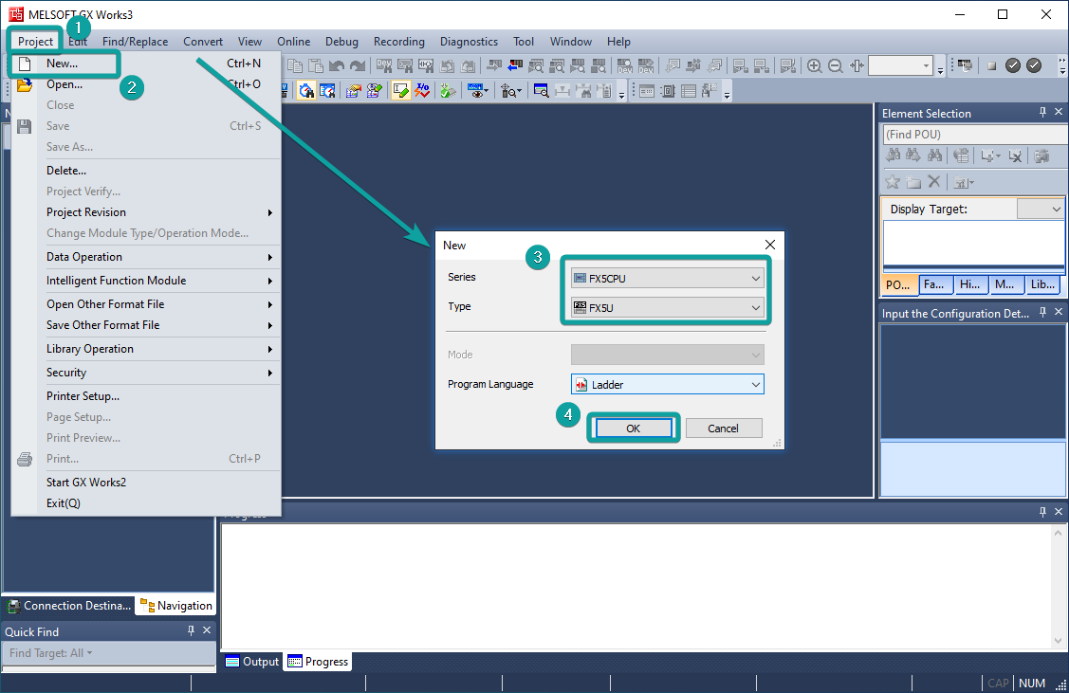Toggle the pin on the Progress panel
Viewport: 1069px width, 693px height.
(x=1043, y=512)
